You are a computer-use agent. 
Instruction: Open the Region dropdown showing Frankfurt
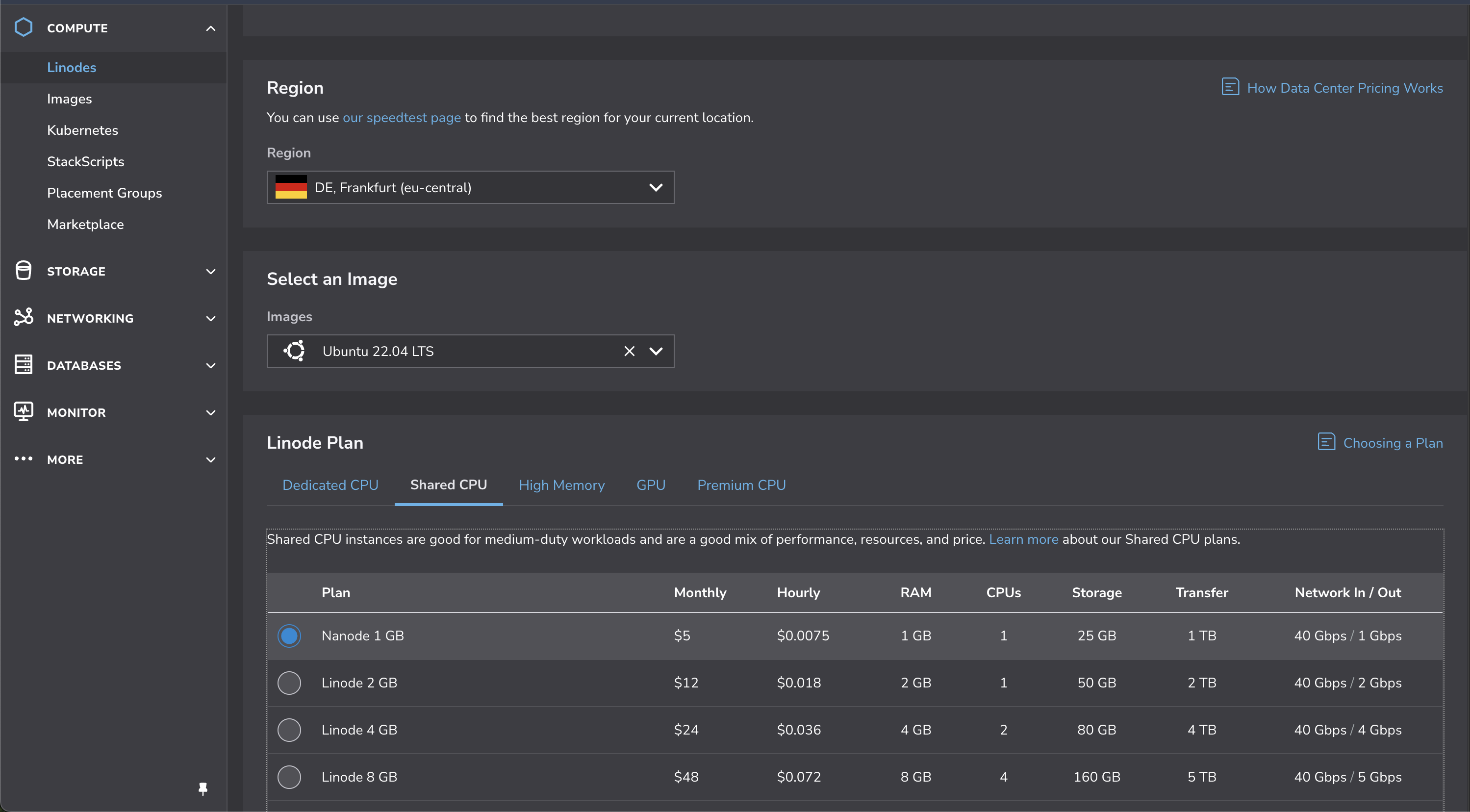(470, 187)
